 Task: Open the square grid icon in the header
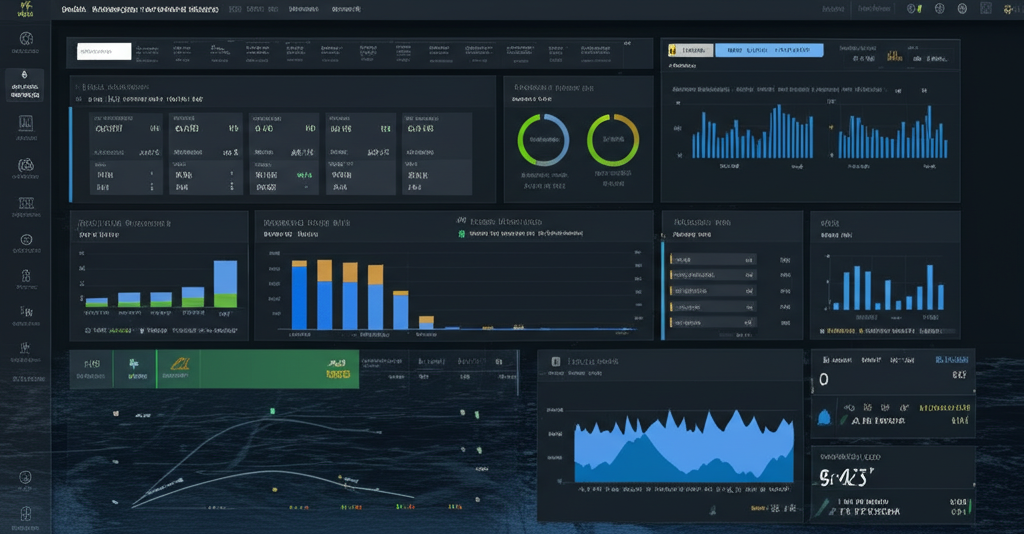(986, 8)
